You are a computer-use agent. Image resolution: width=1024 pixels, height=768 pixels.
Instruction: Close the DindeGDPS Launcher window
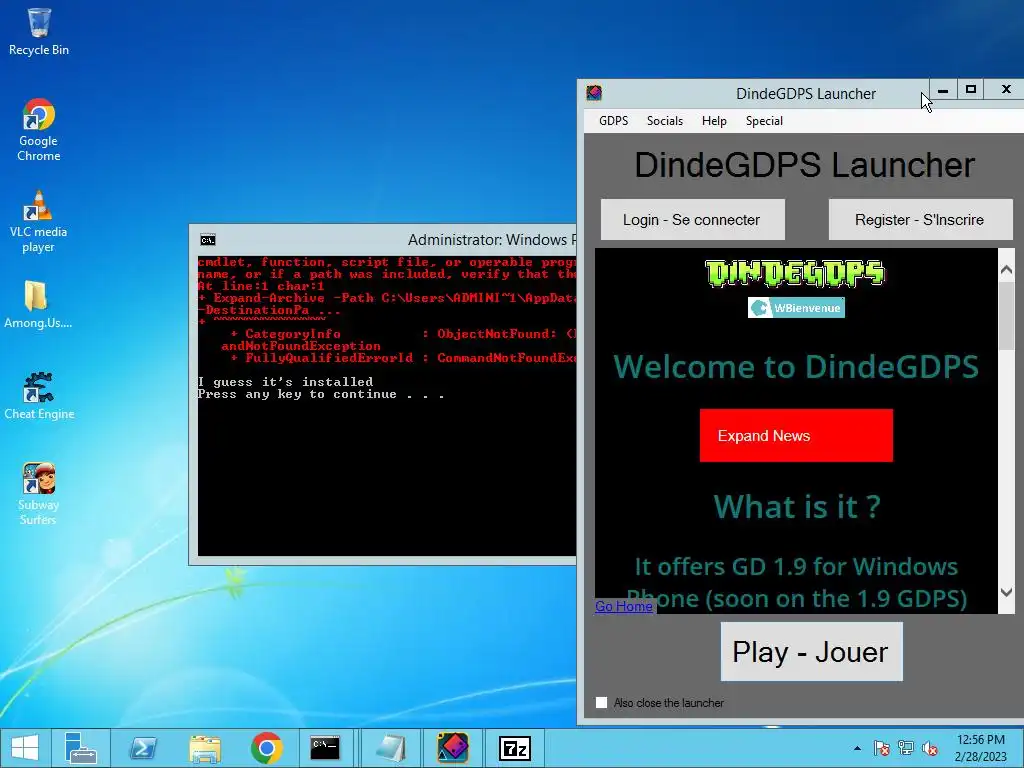[1006, 90]
